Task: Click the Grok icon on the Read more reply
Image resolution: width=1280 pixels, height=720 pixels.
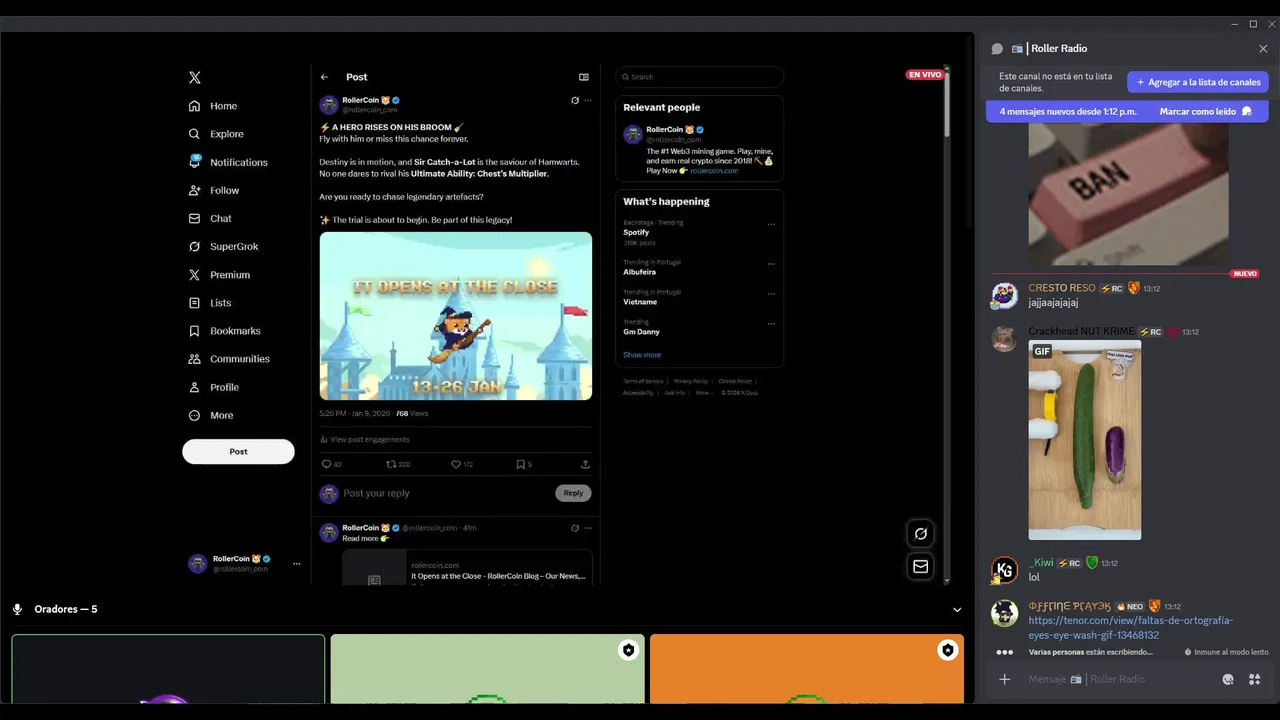Action: tap(575, 528)
